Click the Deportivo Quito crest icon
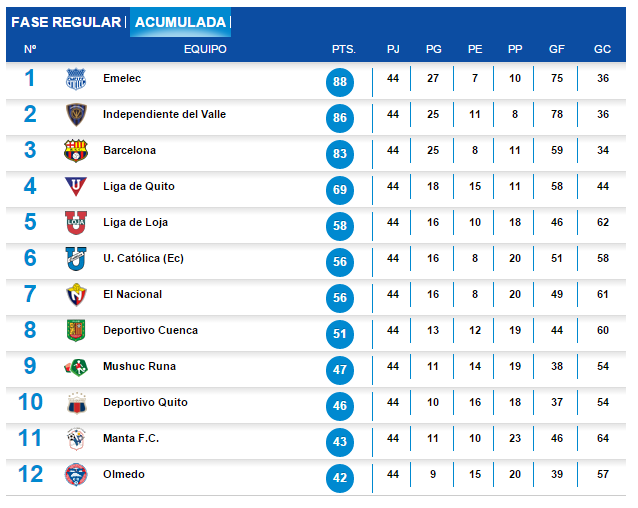The image size is (638, 508). click(x=77, y=403)
